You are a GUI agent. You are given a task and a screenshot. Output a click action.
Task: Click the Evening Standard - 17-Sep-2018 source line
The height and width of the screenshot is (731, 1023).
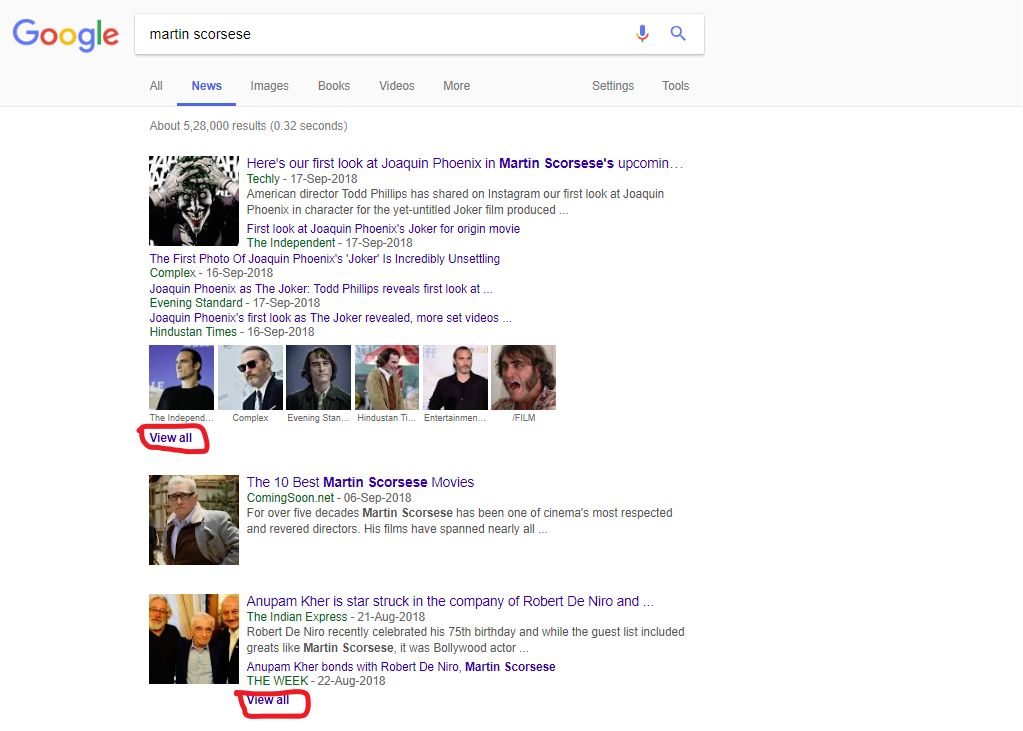(x=235, y=303)
